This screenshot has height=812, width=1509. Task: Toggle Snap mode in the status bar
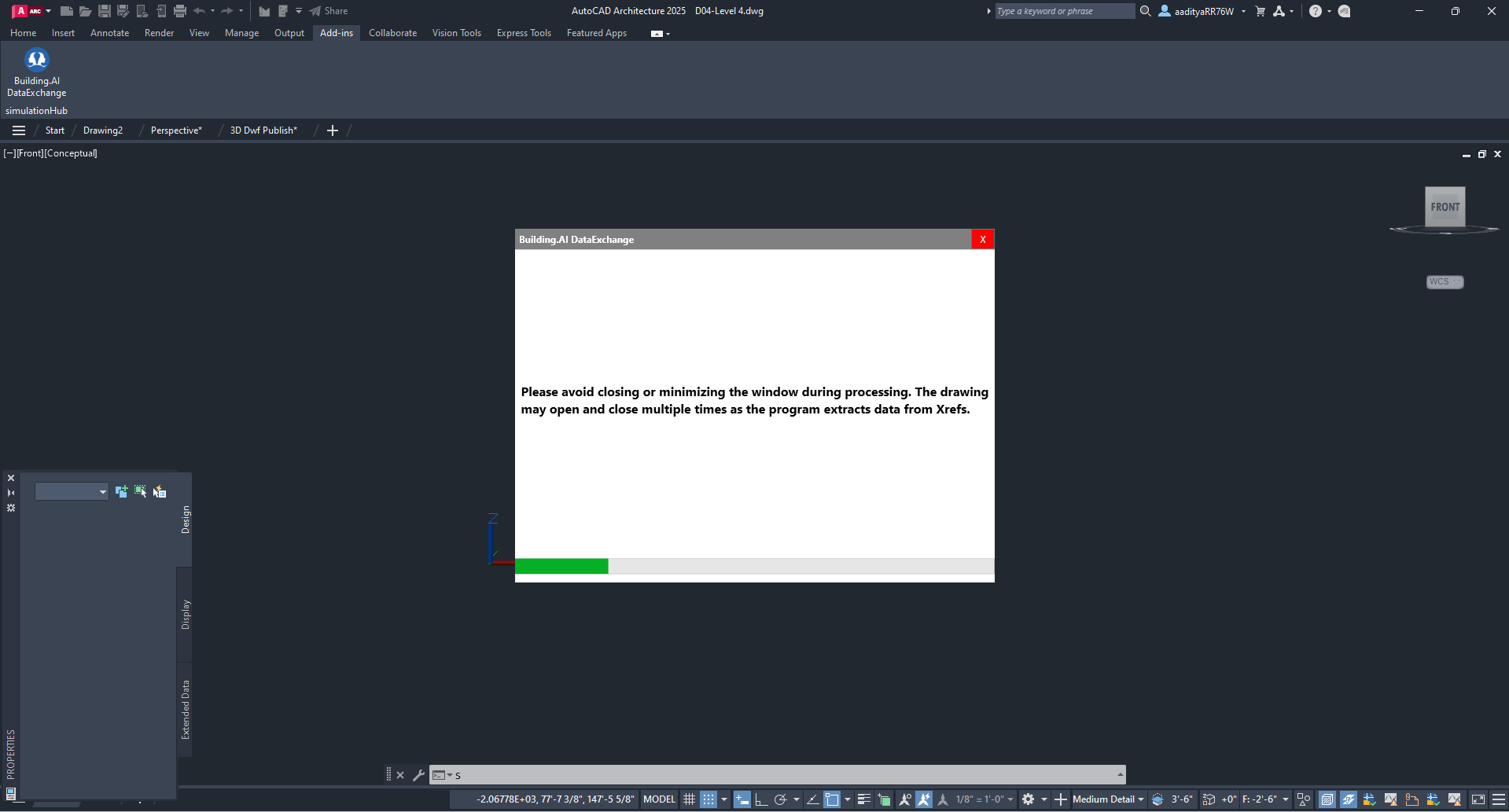point(708,799)
